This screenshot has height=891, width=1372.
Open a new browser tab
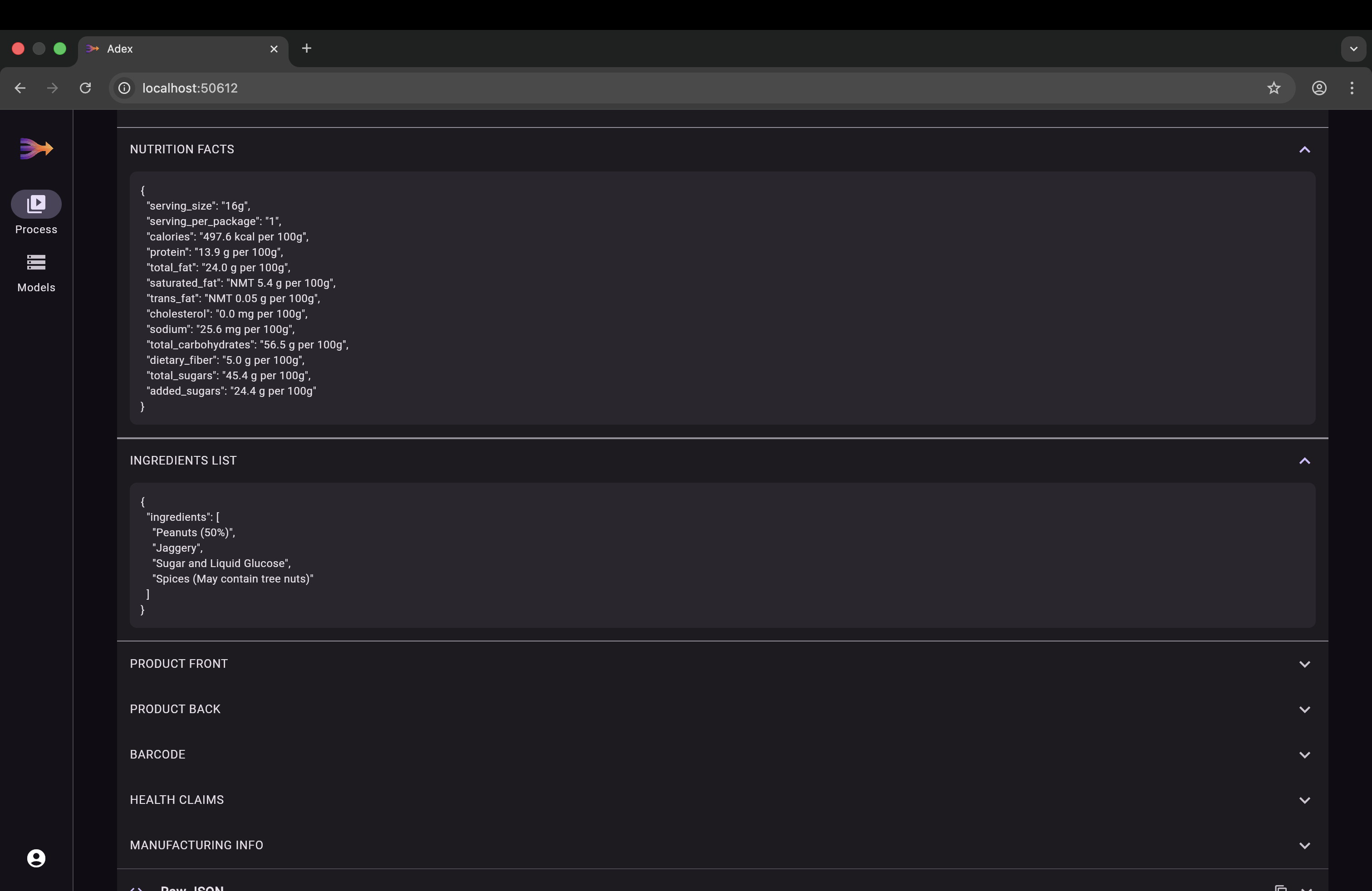click(x=307, y=49)
